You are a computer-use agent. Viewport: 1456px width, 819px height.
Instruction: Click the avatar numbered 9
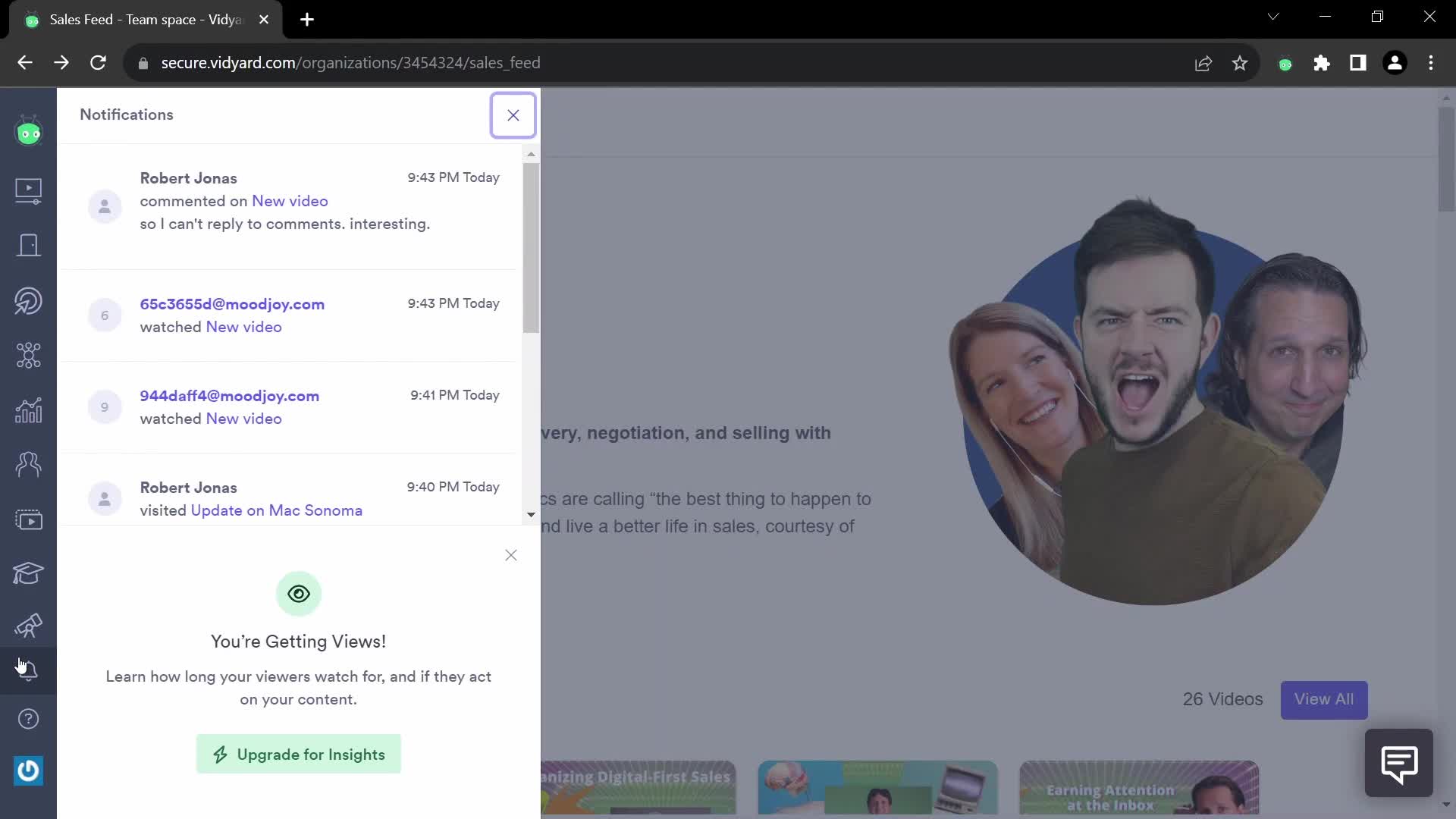[x=105, y=407]
